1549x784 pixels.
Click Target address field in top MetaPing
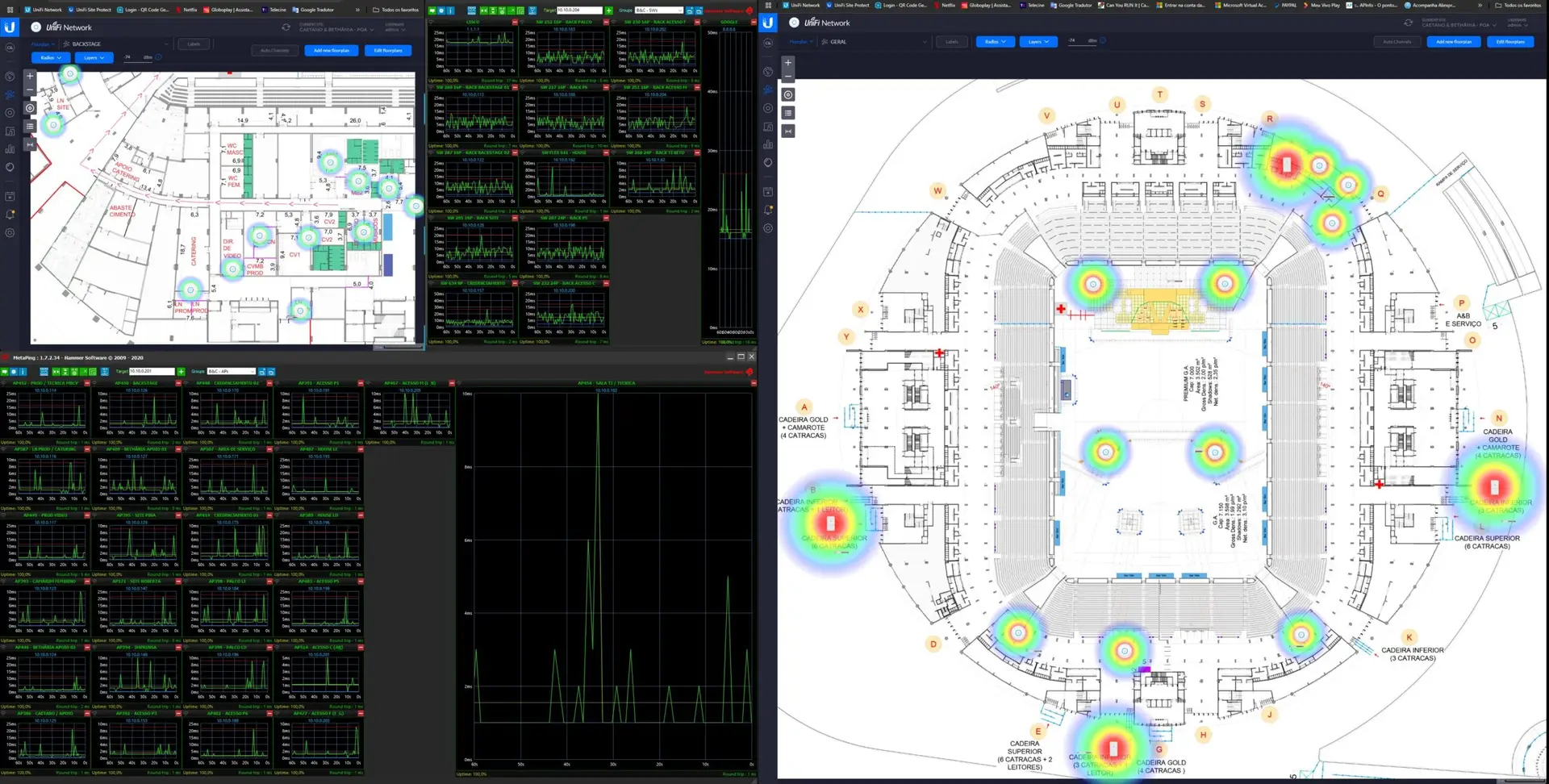coord(579,10)
